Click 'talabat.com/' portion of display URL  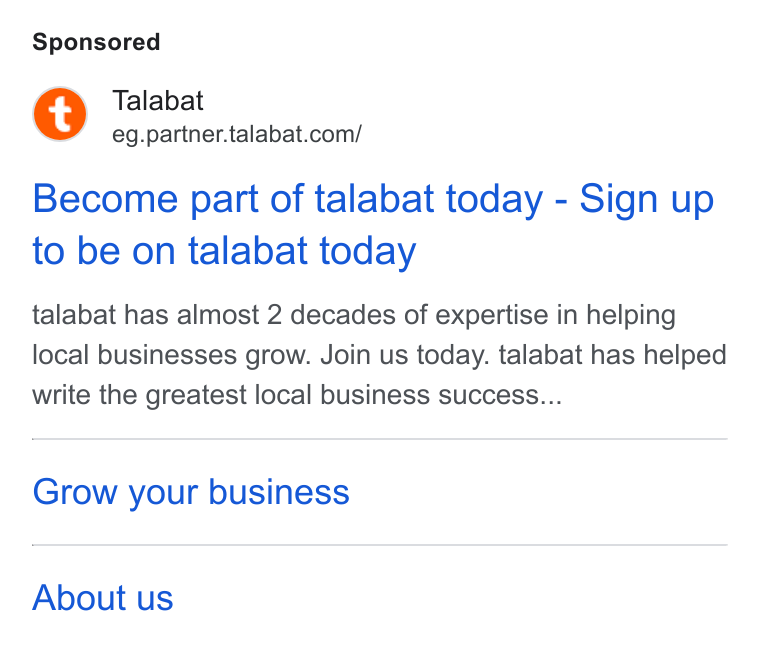[295, 134]
